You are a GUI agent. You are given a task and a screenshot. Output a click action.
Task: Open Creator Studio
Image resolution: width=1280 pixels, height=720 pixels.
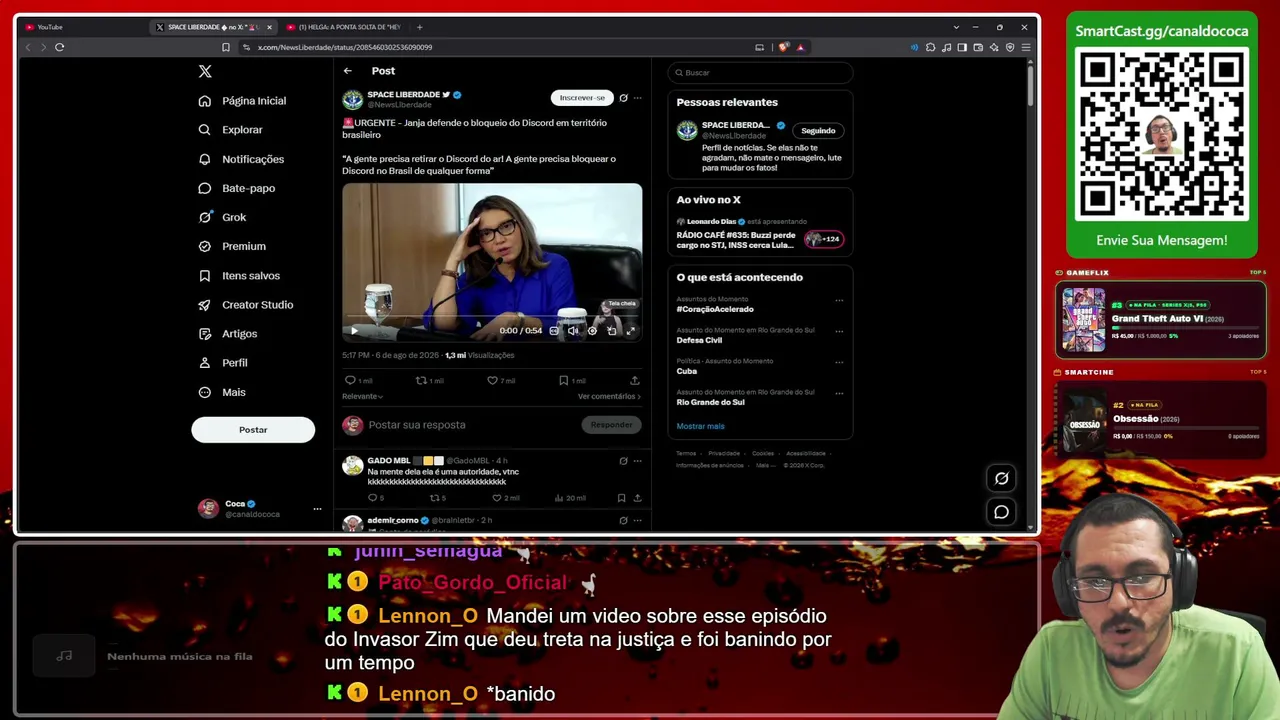click(x=246, y=305)
